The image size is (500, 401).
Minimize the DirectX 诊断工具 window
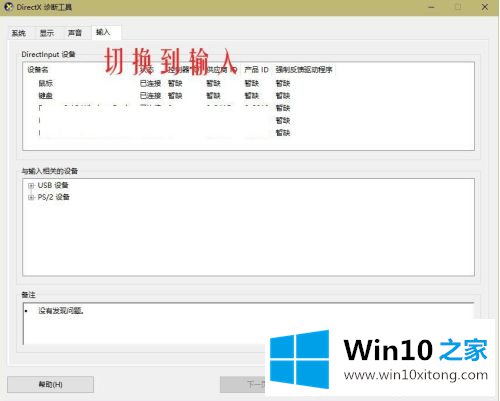432,7
